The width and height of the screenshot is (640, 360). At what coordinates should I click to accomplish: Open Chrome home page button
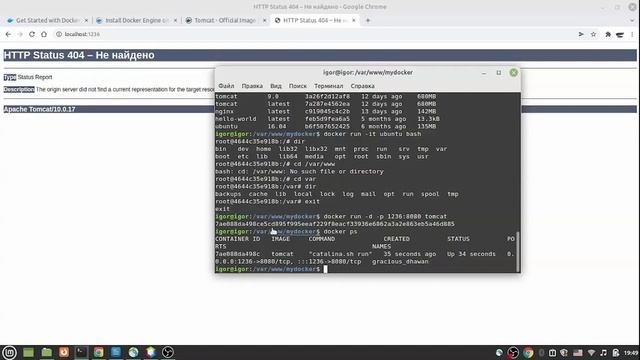pos(44,34)
